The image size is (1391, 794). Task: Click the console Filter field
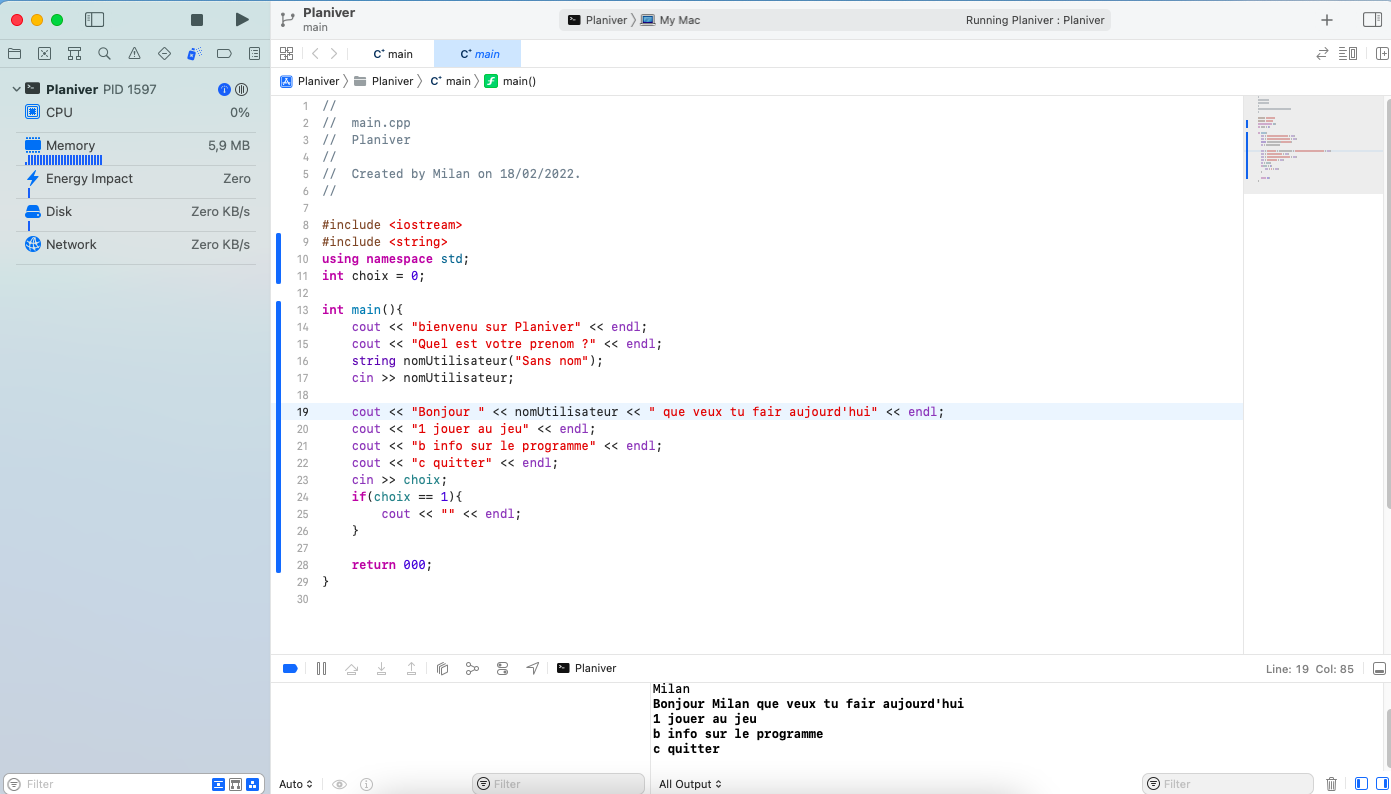pyautogui.click(x=1228, y=784)
